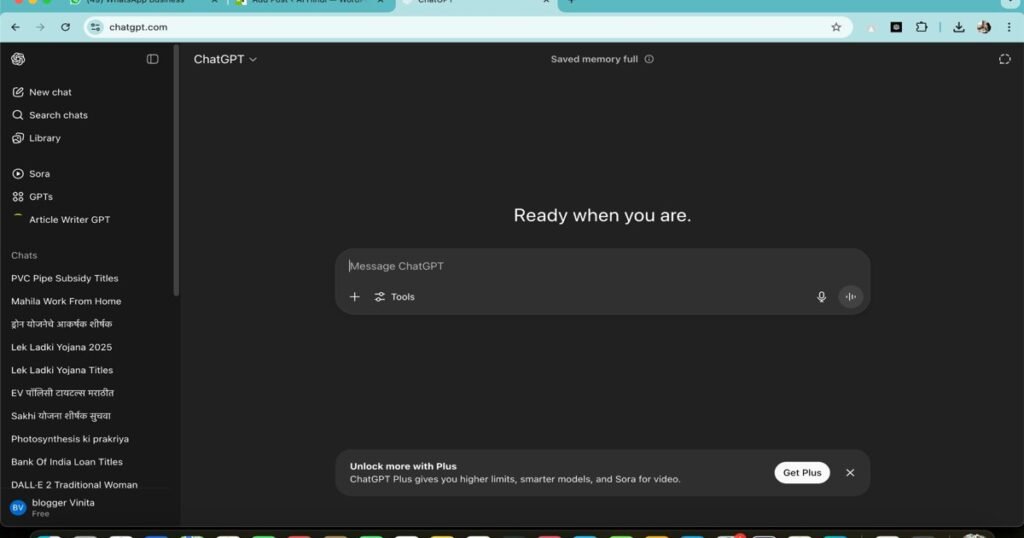1024x538 pixels.
Task: Open chat 'Photosynthesis ki prakriya'
Action: 70,439
